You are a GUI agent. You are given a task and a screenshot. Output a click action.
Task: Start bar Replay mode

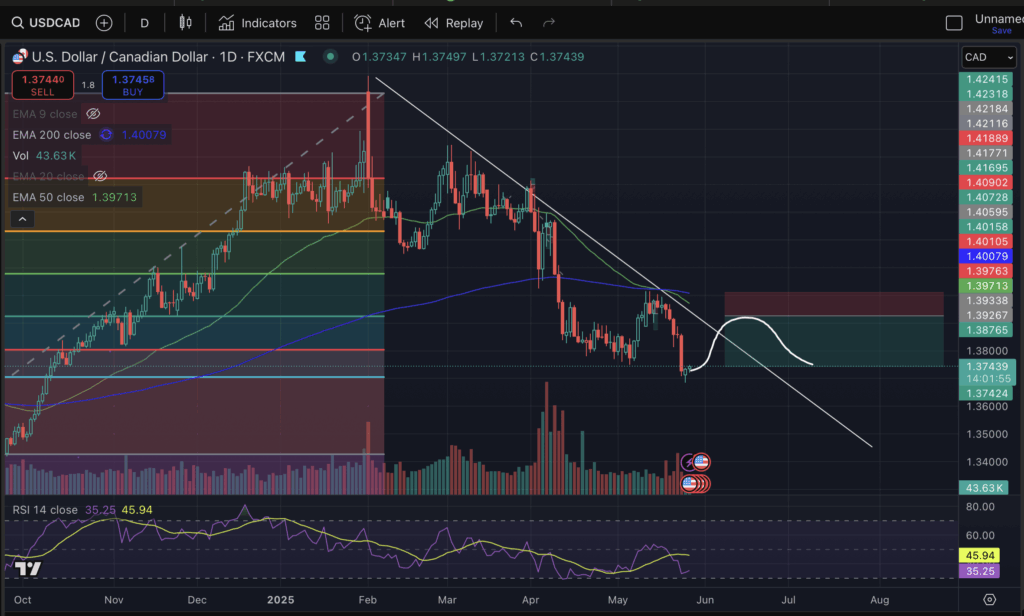(453, 22)
